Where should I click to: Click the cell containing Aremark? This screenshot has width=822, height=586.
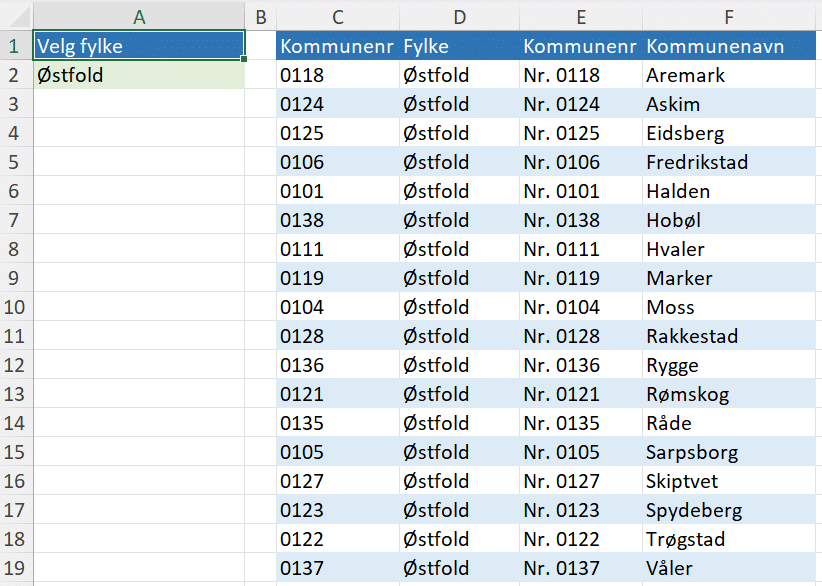point(730,75)
